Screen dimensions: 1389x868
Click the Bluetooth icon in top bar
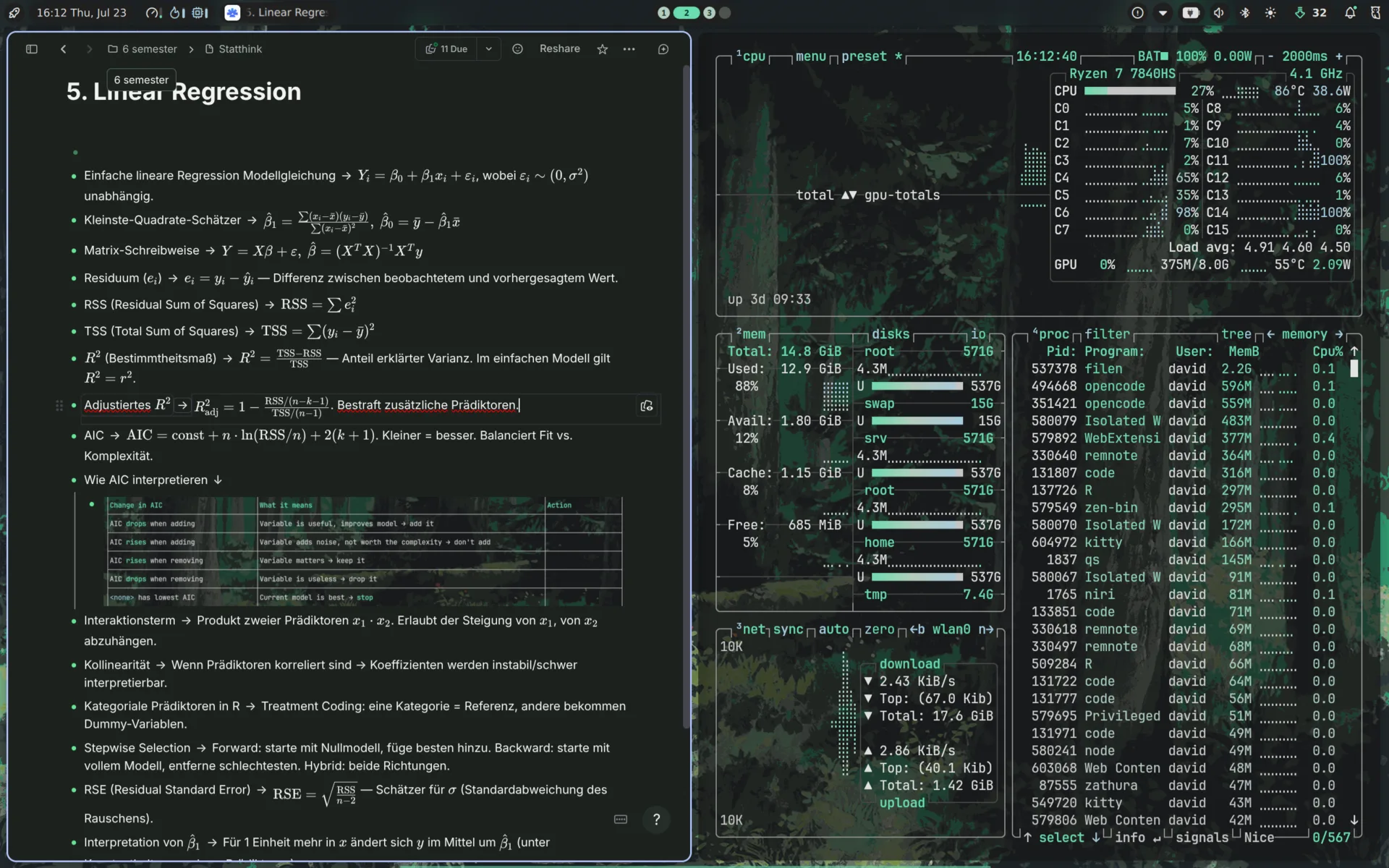tap(1245, 12)
